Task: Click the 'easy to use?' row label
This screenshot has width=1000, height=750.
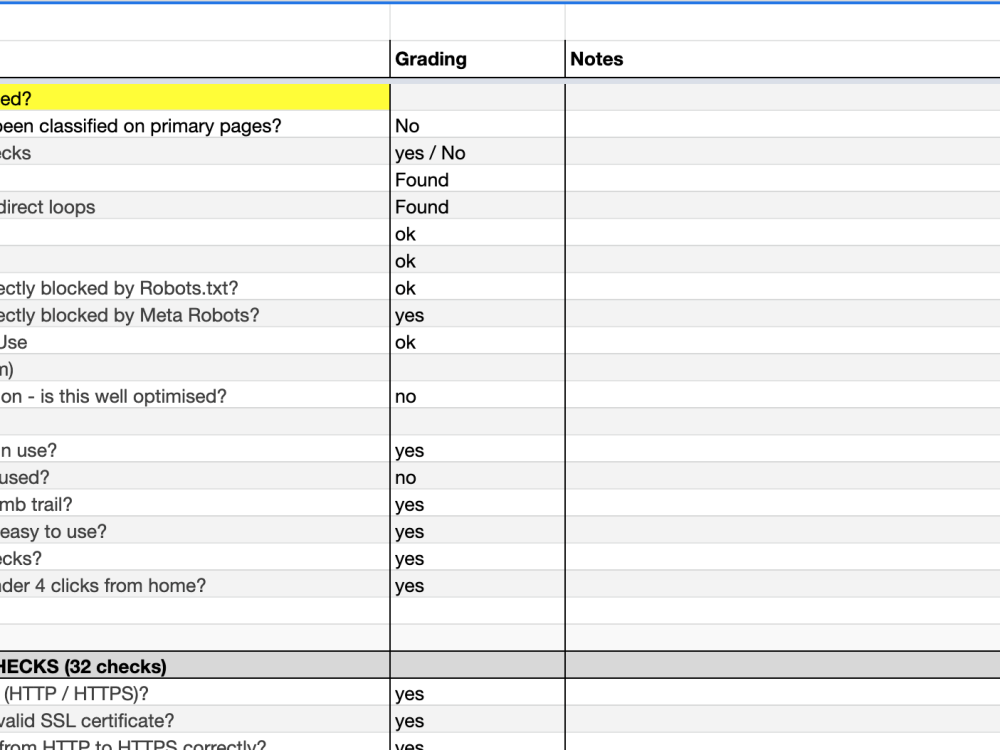Action: pyautogui.click(x=195, y=531)
